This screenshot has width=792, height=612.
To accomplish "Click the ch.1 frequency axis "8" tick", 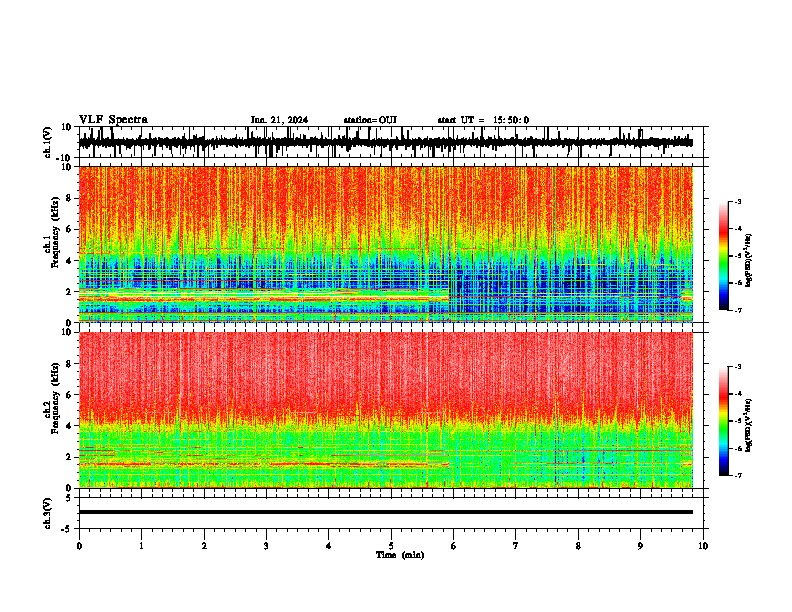I will click(69, 198).
